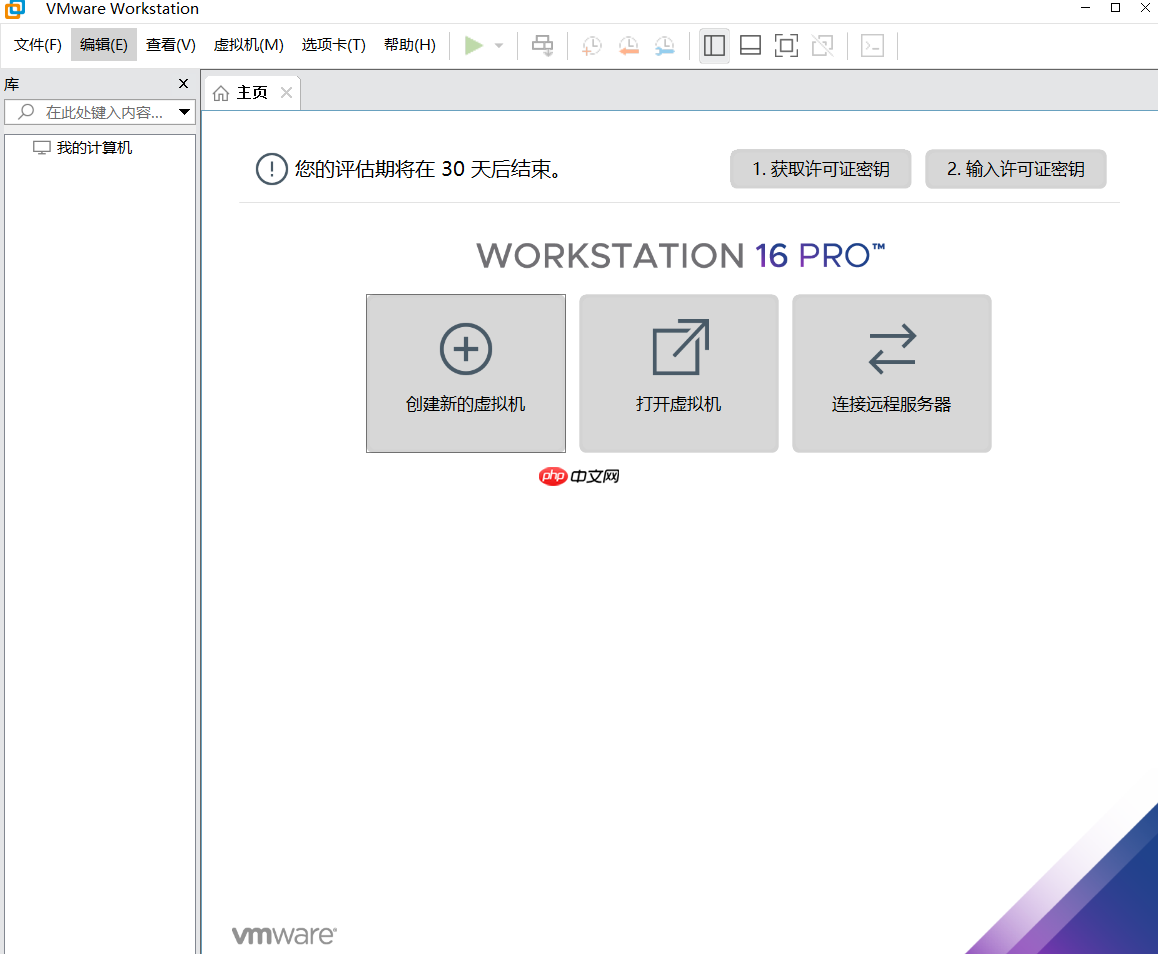Show the thumbnail bar
Screen dimensions: 1158x954
(749, 45)
